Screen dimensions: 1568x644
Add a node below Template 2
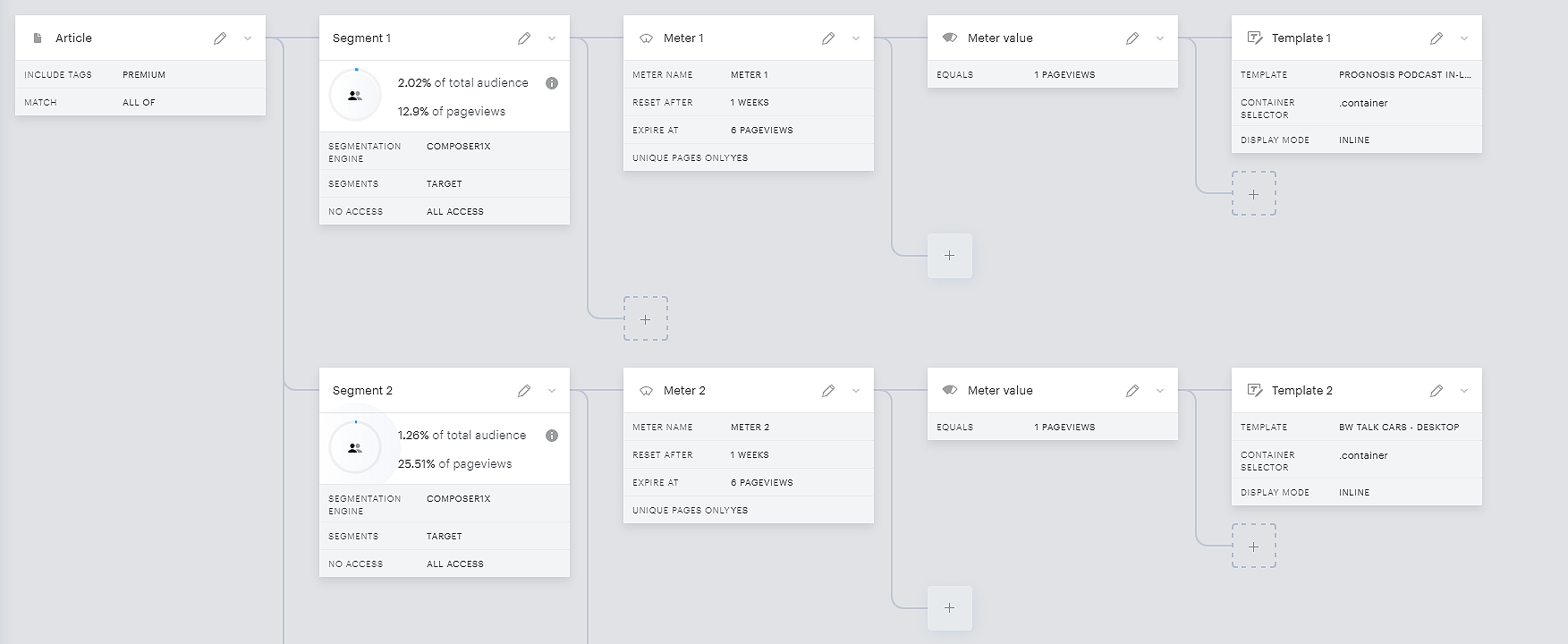[x=1254, y=547]
